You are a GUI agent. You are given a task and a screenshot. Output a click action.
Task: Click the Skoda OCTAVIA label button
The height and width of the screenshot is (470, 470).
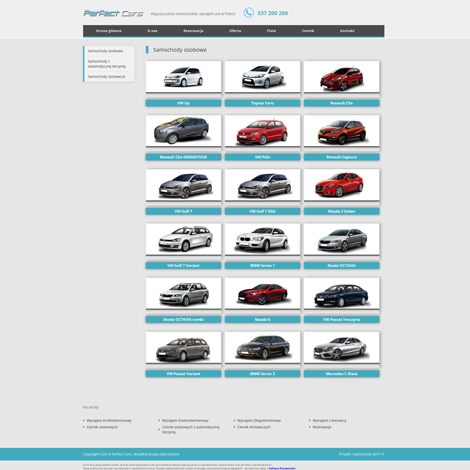342,265
